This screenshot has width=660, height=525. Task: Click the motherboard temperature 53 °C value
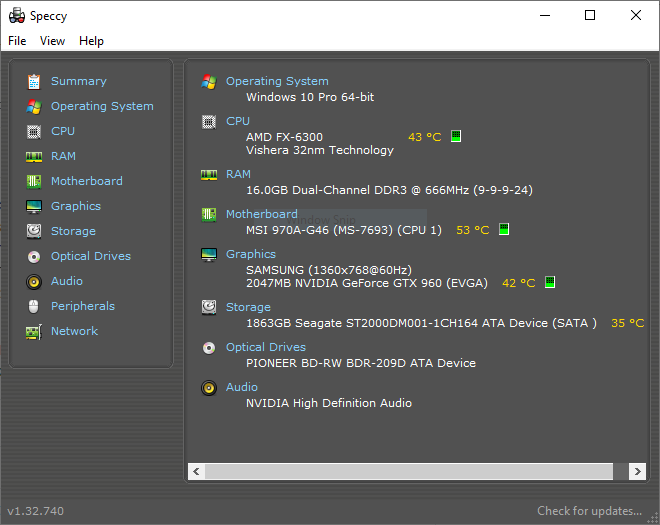coord(473,230)
